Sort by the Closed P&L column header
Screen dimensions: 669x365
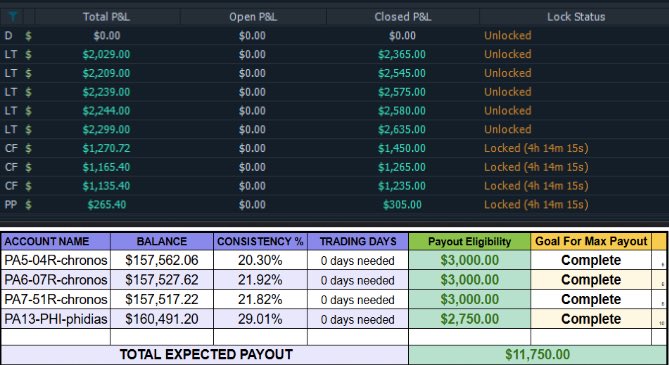(x=402, y=17)
